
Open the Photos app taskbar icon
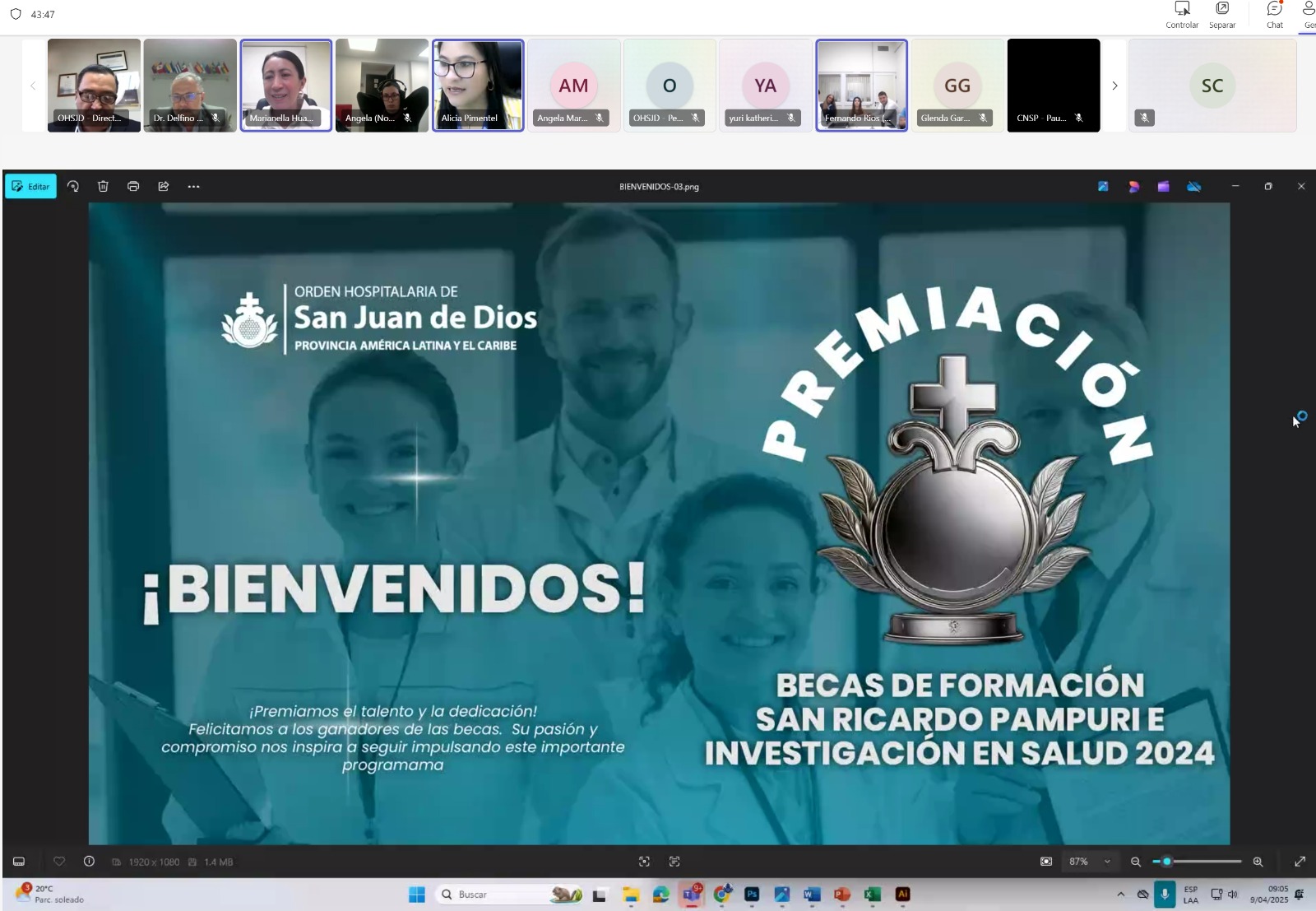coord(782,895)
